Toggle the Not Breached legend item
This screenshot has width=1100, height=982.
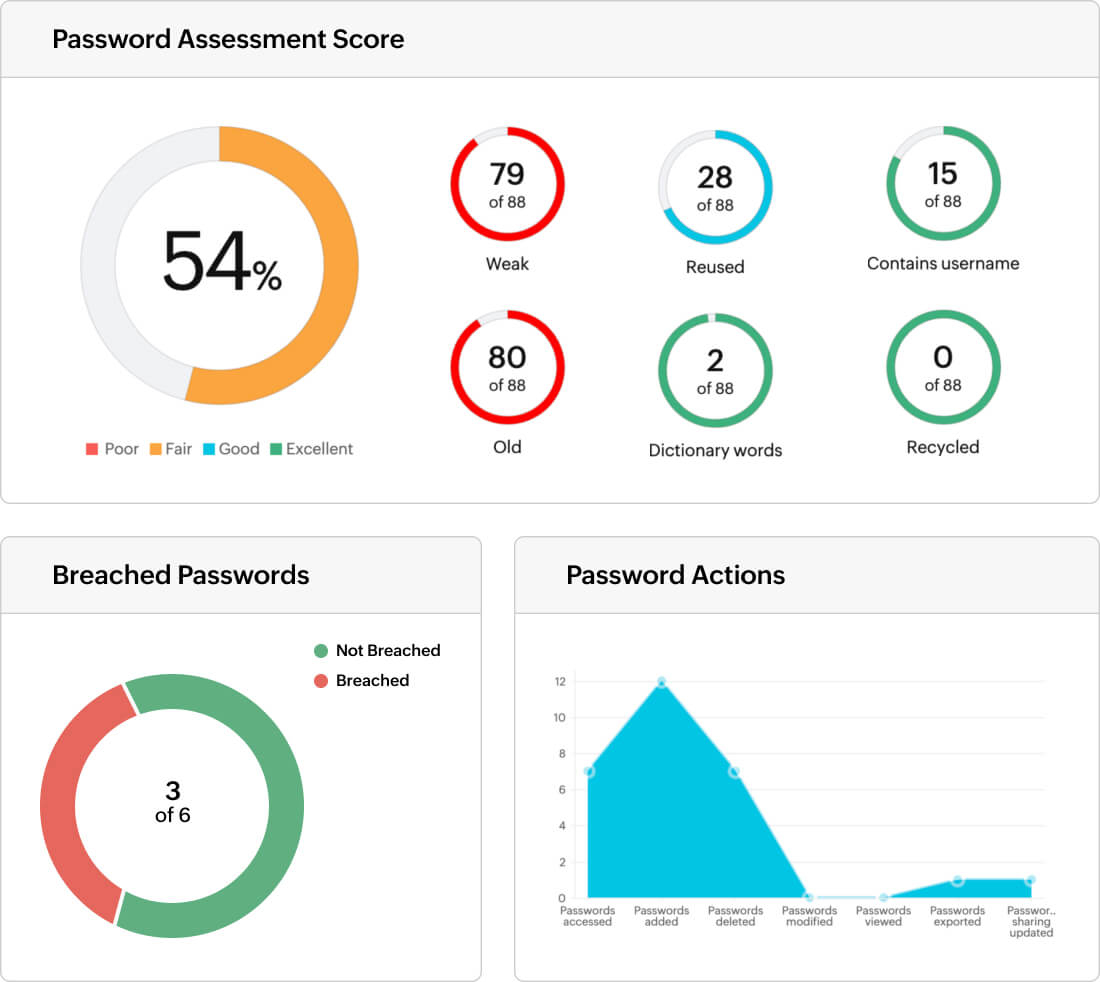[377, 650]
